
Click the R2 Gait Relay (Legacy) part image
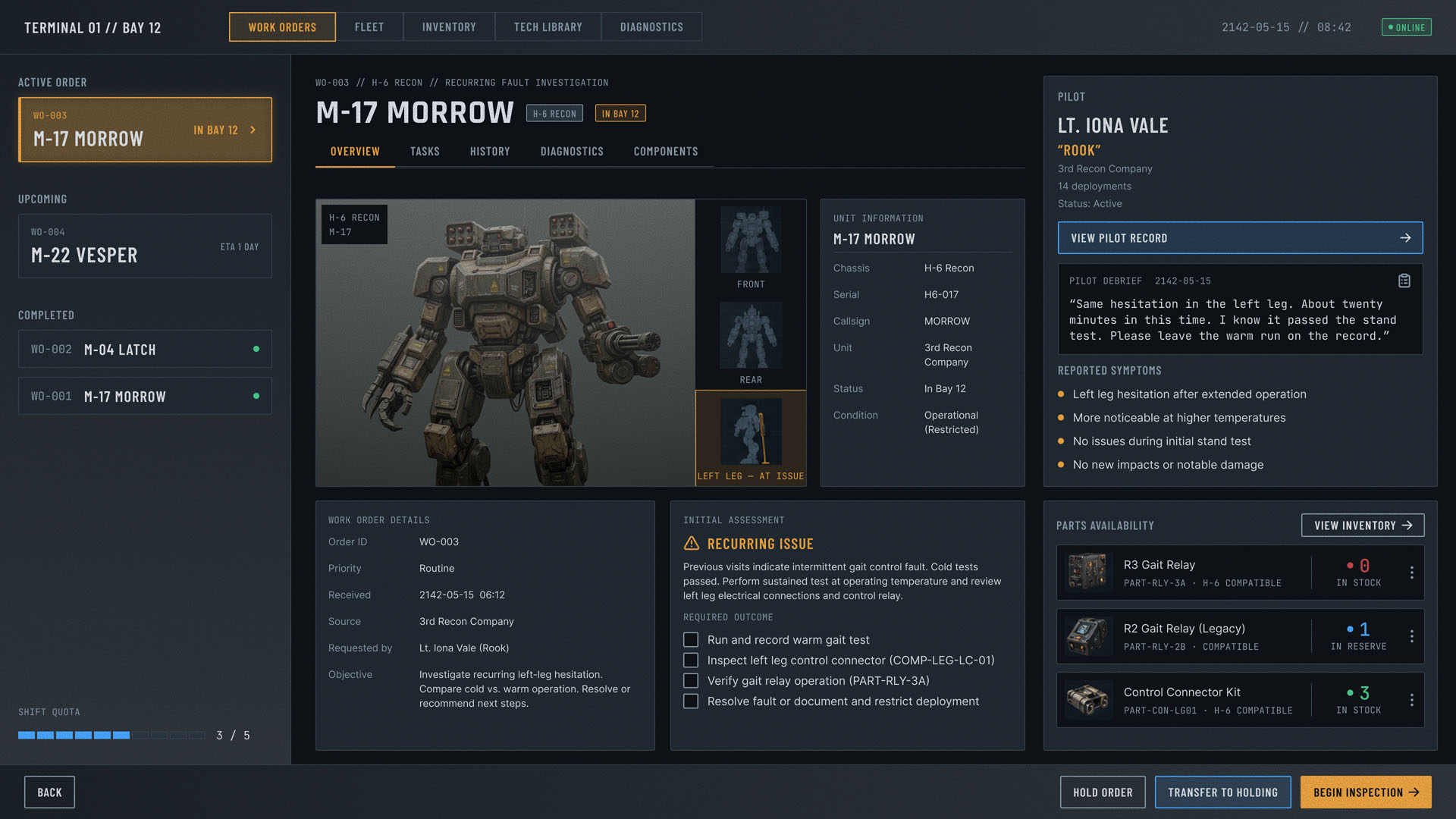(x=1087, y=635)
